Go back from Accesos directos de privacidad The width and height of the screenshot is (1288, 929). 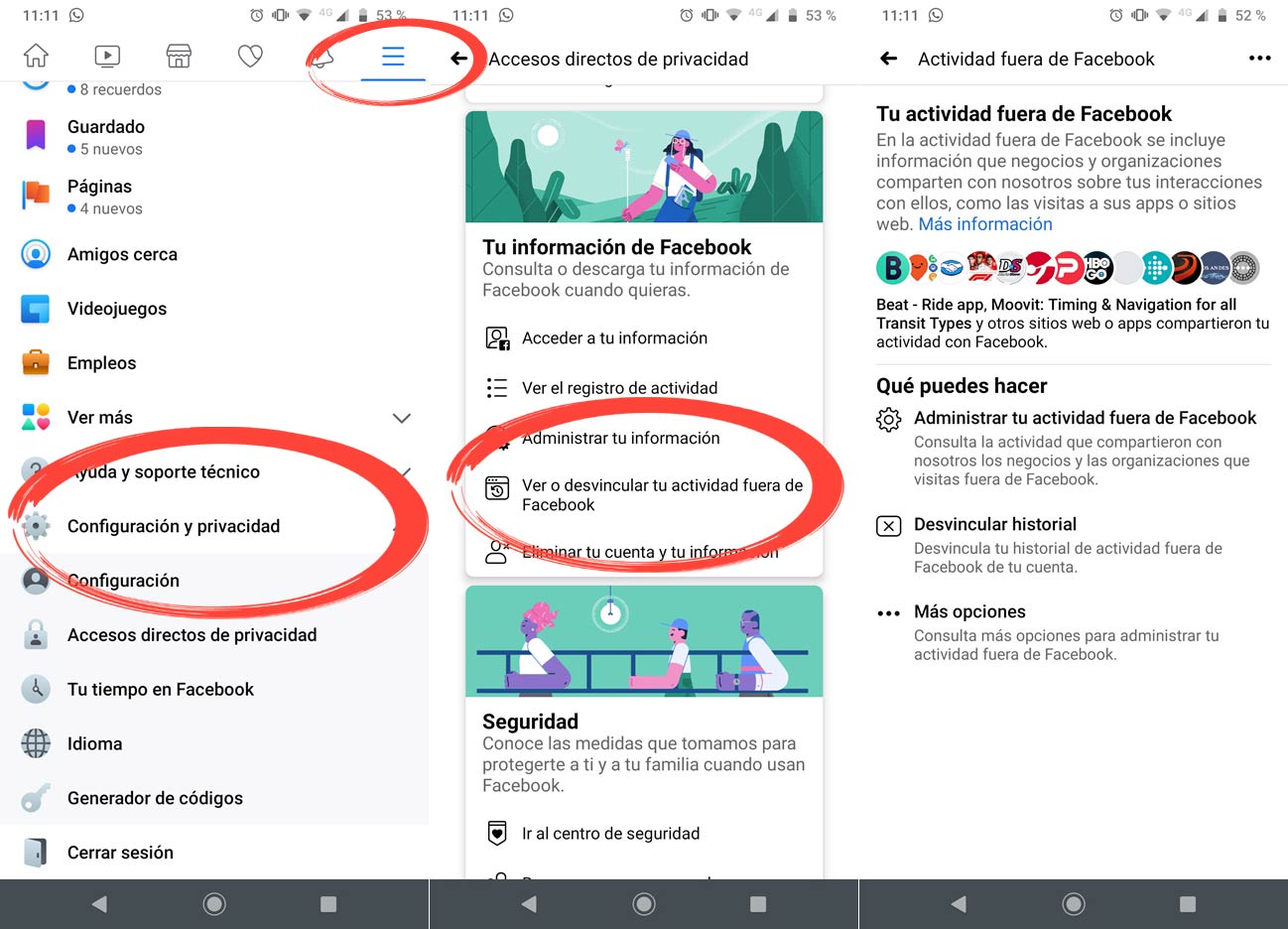(x=459, y=59)
